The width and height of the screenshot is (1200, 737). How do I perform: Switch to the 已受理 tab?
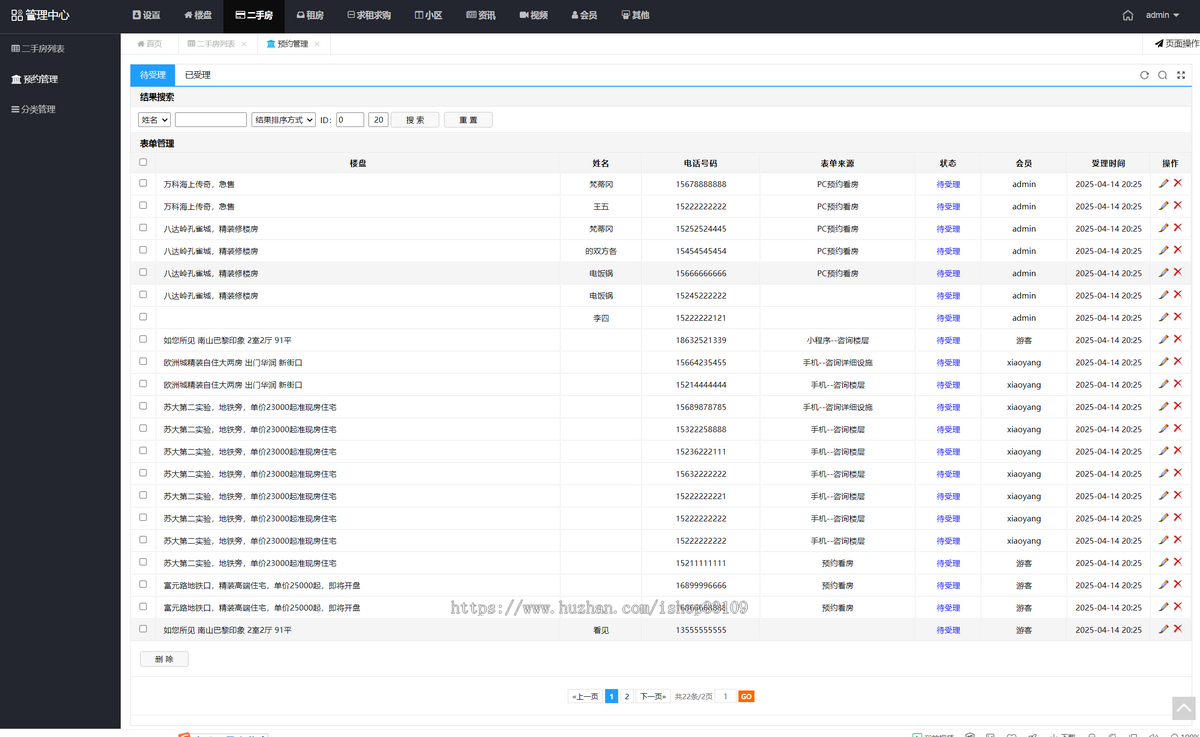tap(197, 75)
